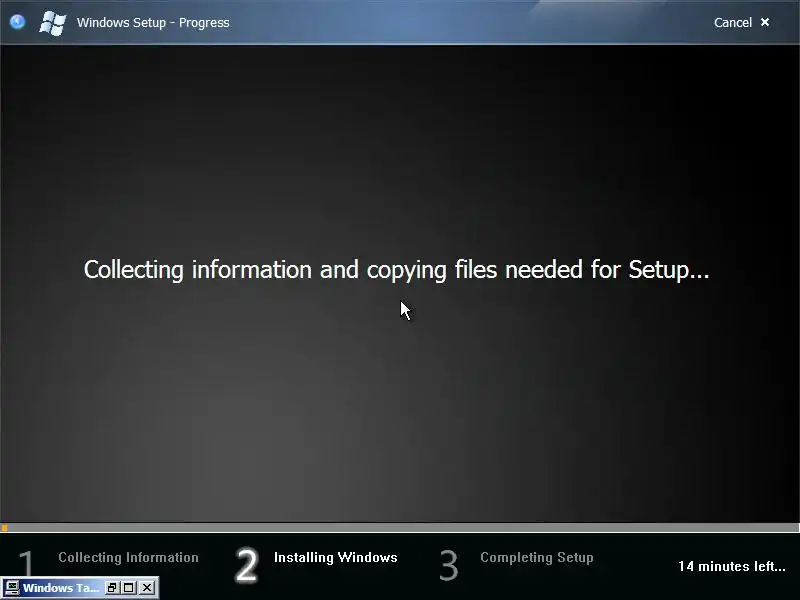
Task: Close the minimized Windows Ta... window
Action: point(146,588)
